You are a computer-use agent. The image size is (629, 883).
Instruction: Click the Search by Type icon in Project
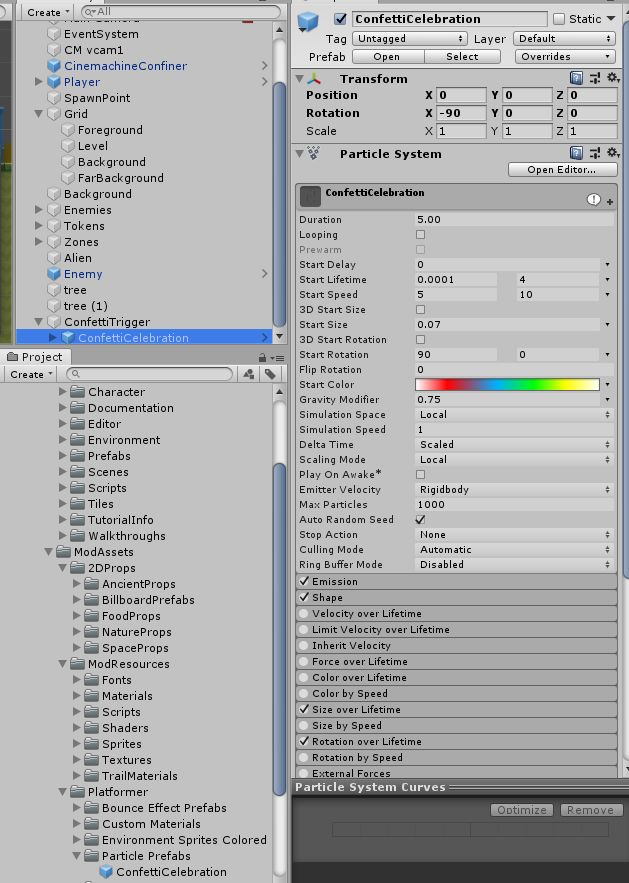pos(249,374)
